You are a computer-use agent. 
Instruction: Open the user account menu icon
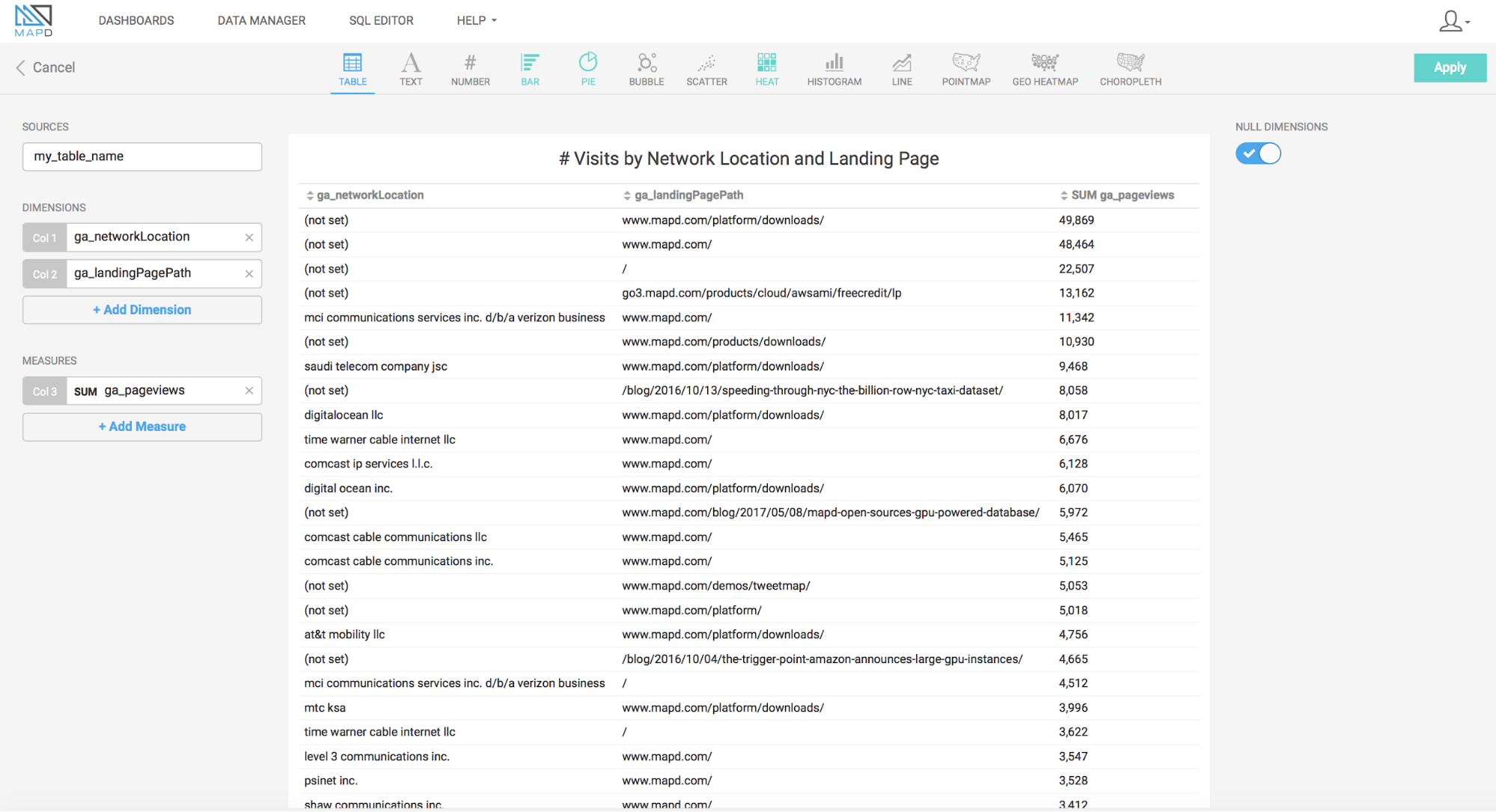[1453, 21]
